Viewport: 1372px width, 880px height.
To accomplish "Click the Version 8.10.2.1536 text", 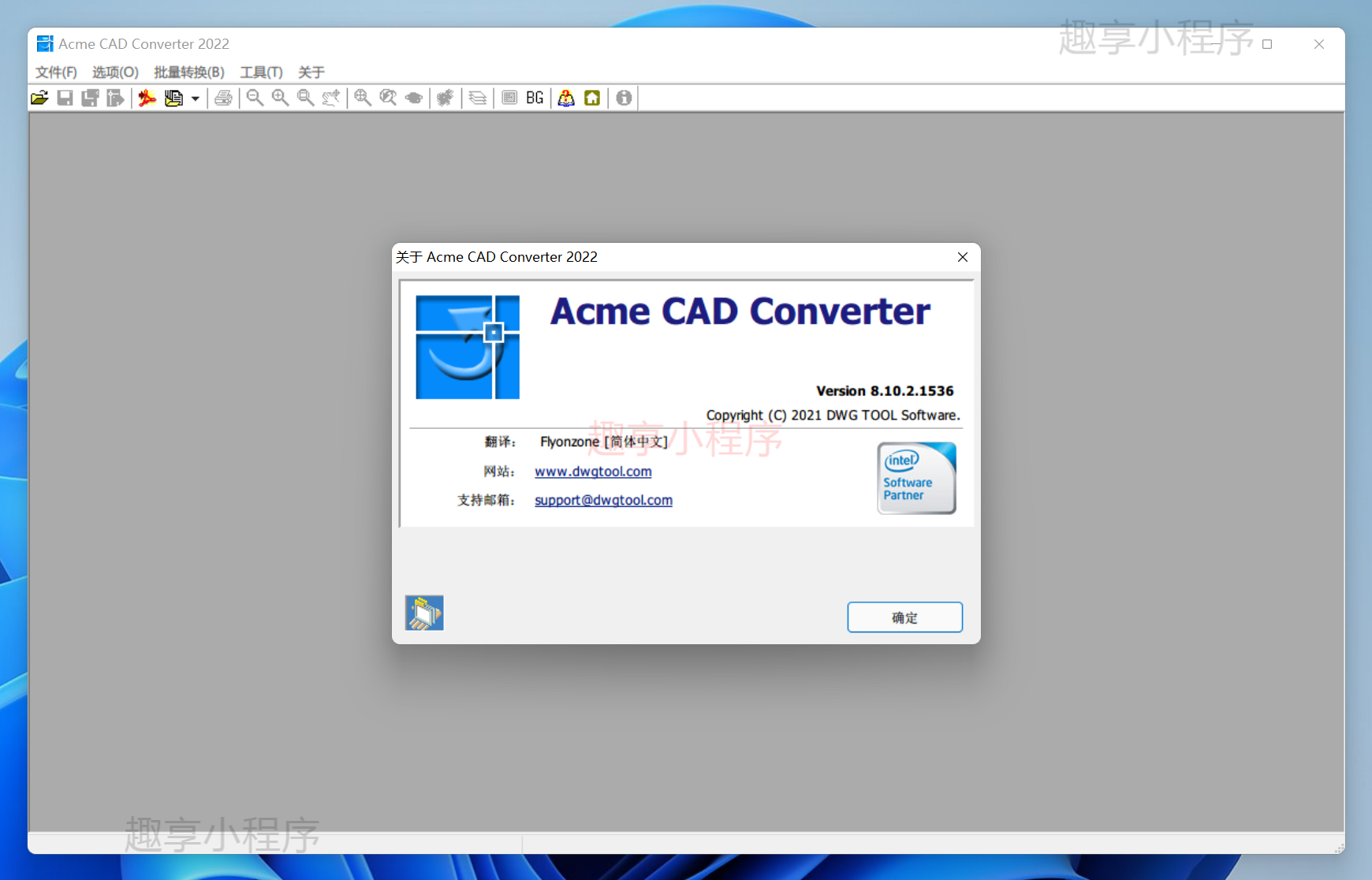I will (885, 391).
